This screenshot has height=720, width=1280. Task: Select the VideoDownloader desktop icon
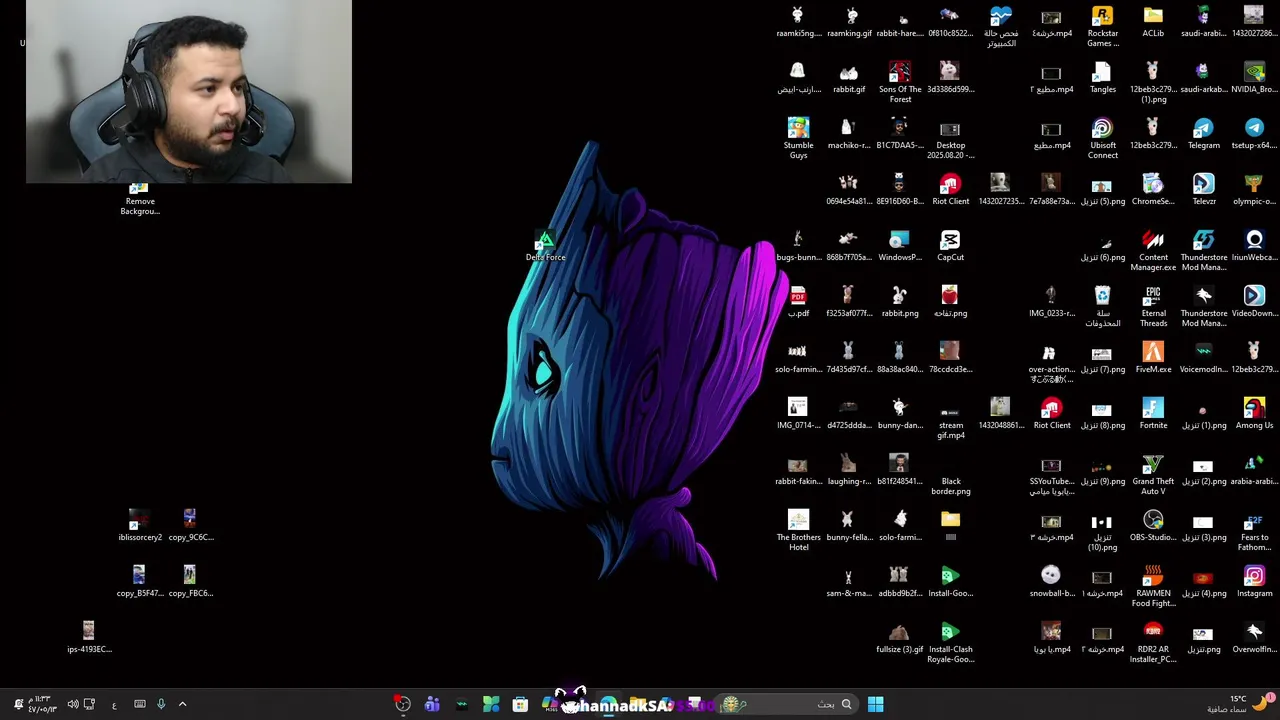point(1254,301)
